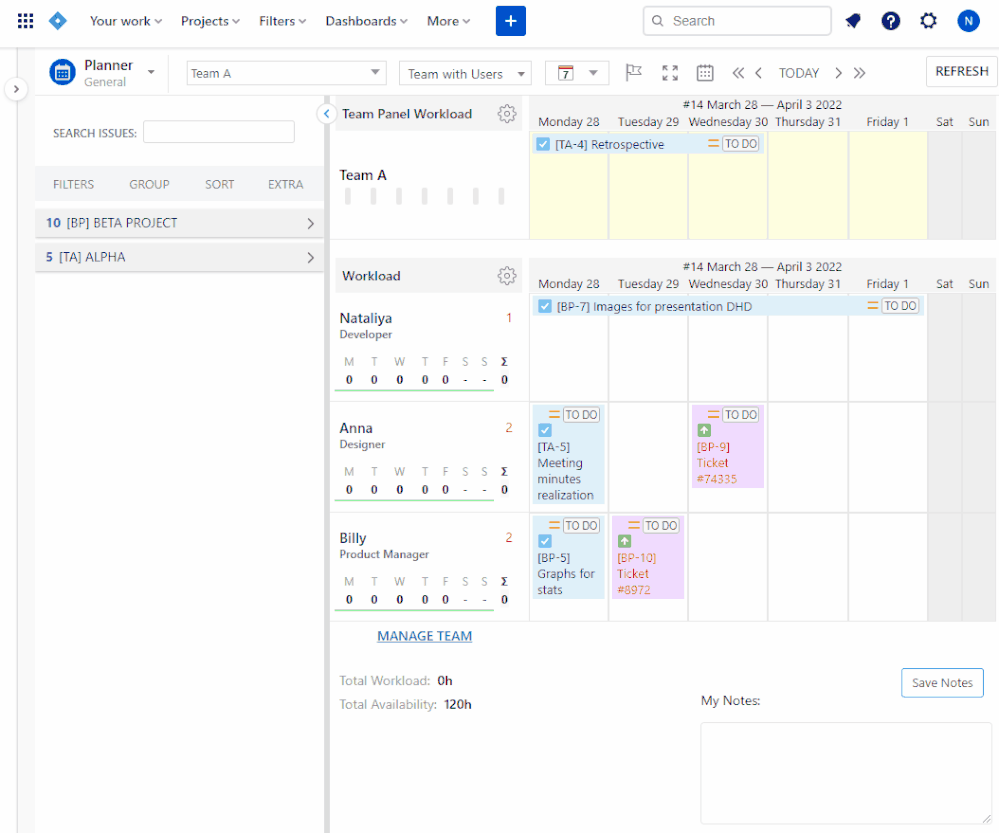Open the Your work menu

(126, 21)
